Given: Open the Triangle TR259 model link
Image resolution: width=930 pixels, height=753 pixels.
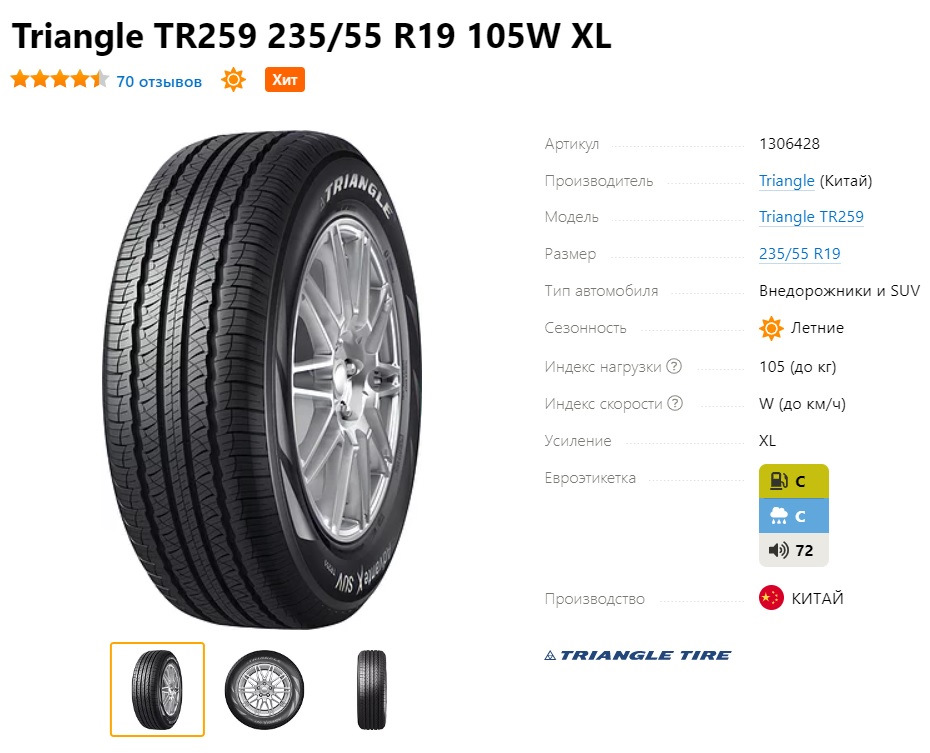Looking at the screenshot, I should pos(811,217).
